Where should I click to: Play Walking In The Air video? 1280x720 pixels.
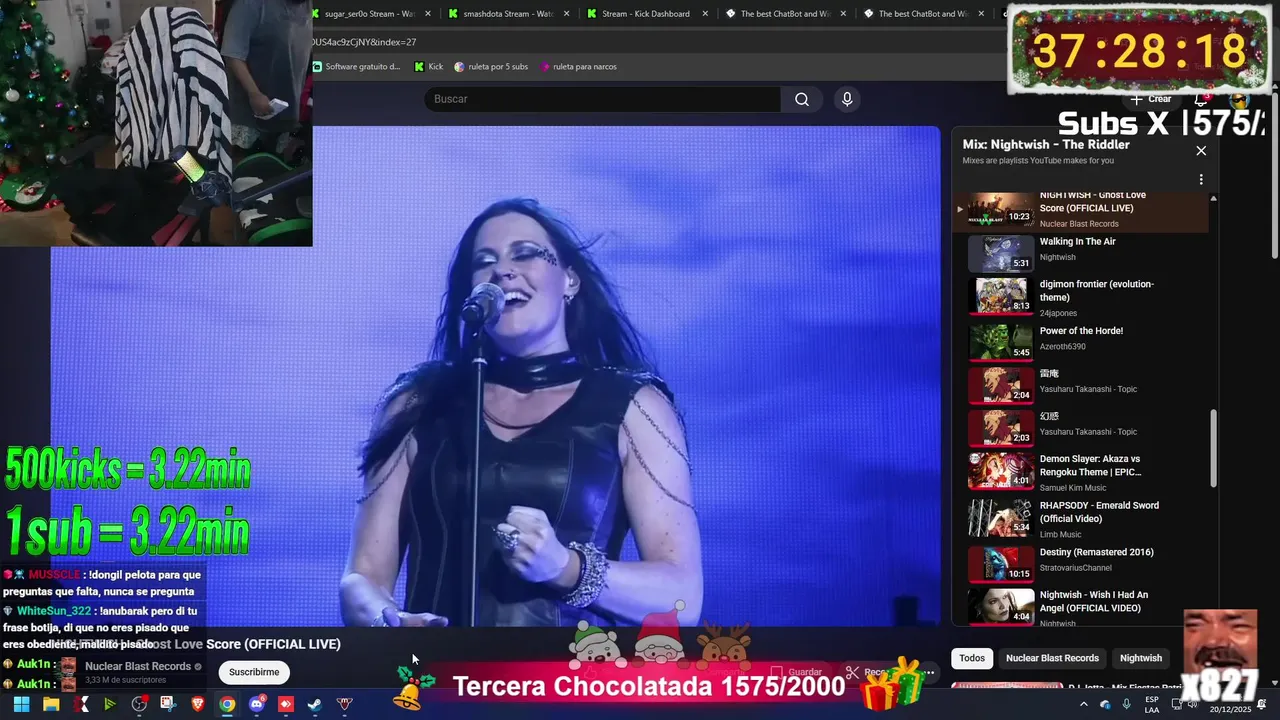pos(1080,253)
